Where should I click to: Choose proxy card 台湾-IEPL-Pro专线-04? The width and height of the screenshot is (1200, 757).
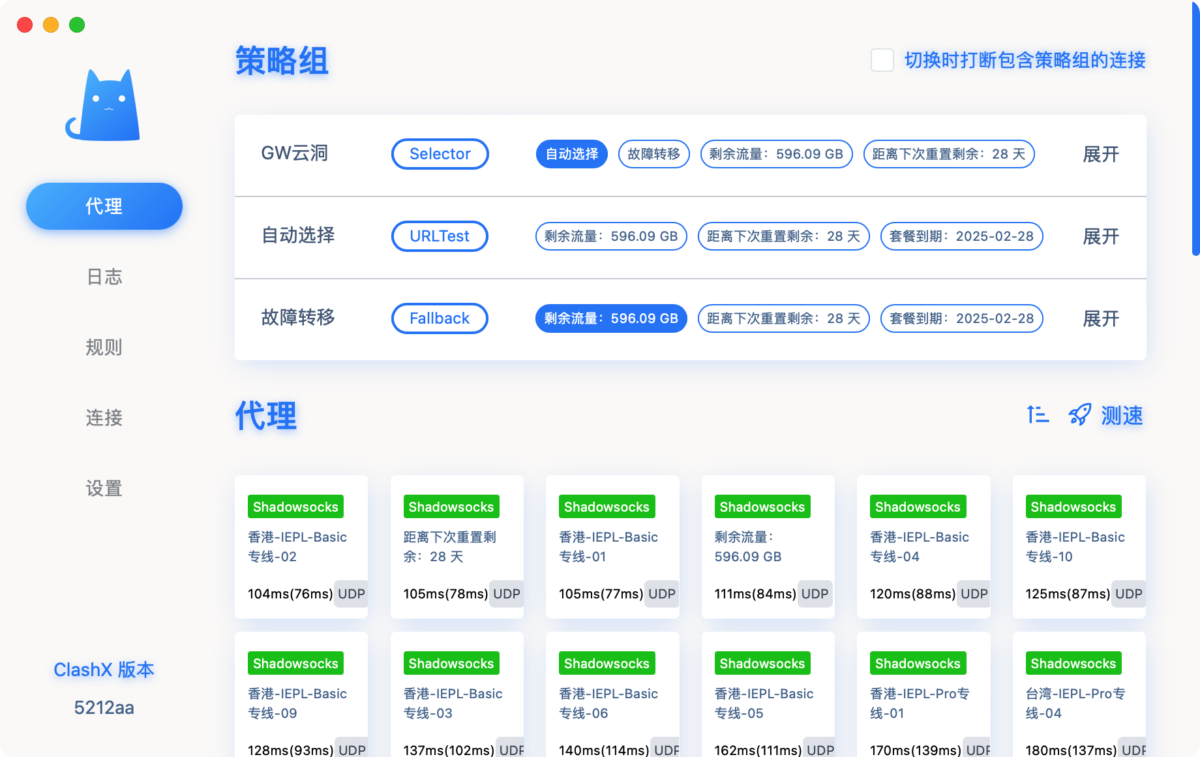[1079, 694]
